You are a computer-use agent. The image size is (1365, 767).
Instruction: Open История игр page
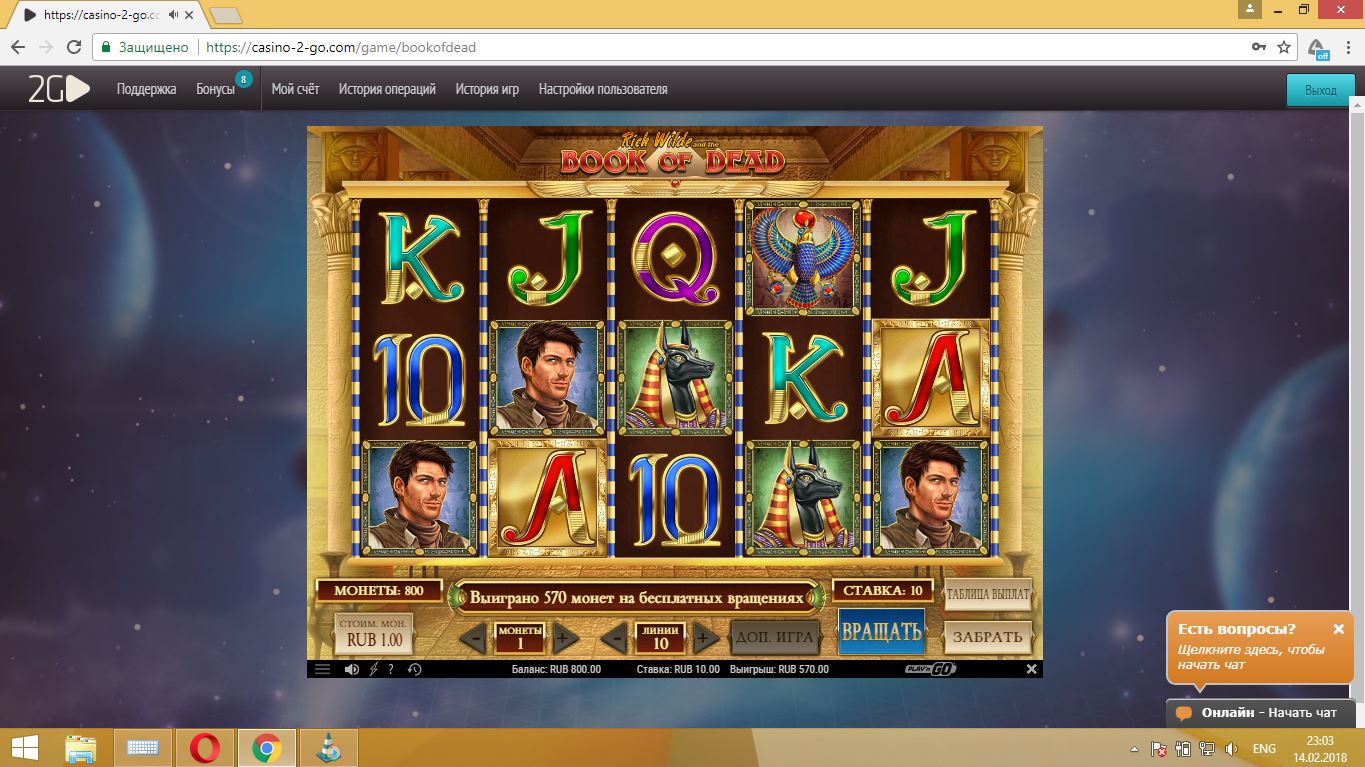pyautogui.click(x=487, y=89)
